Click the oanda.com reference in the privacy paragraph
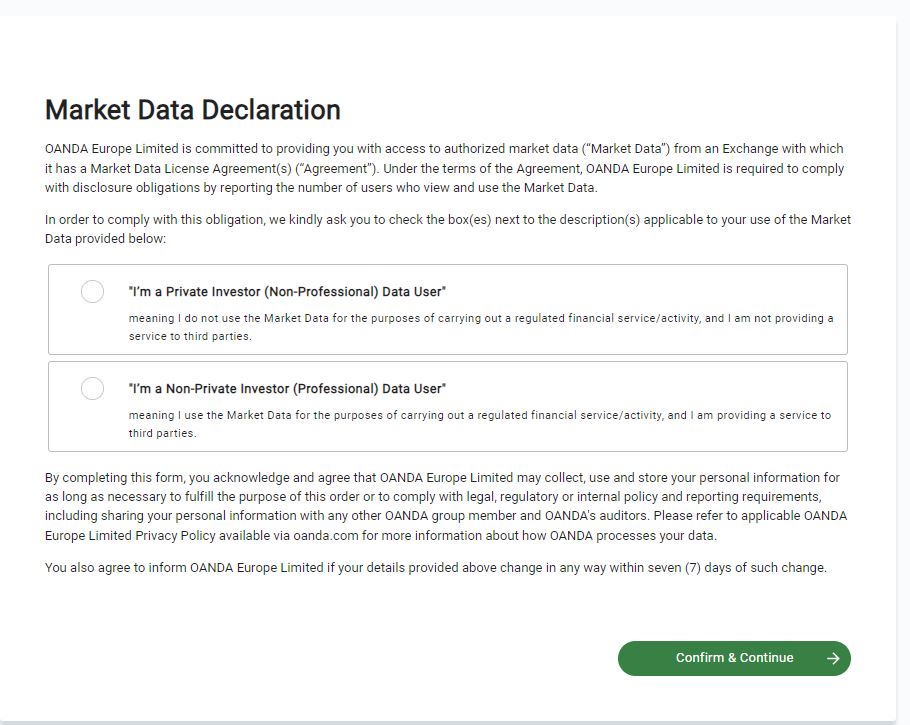 323,535
